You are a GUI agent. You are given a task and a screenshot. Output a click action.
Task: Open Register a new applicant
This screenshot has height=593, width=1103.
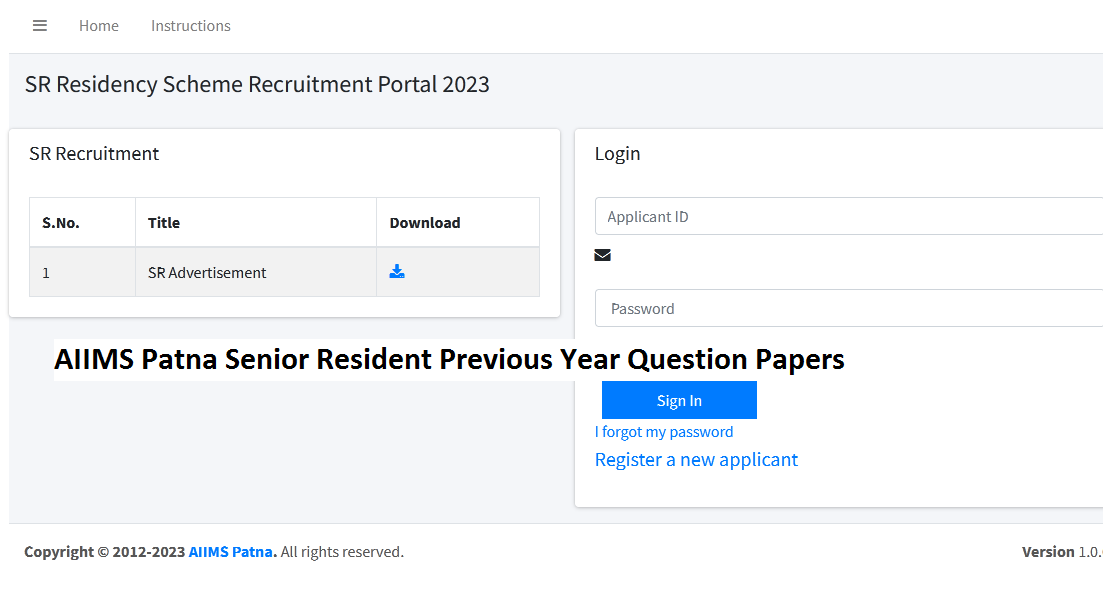click(x=696, y=459)
